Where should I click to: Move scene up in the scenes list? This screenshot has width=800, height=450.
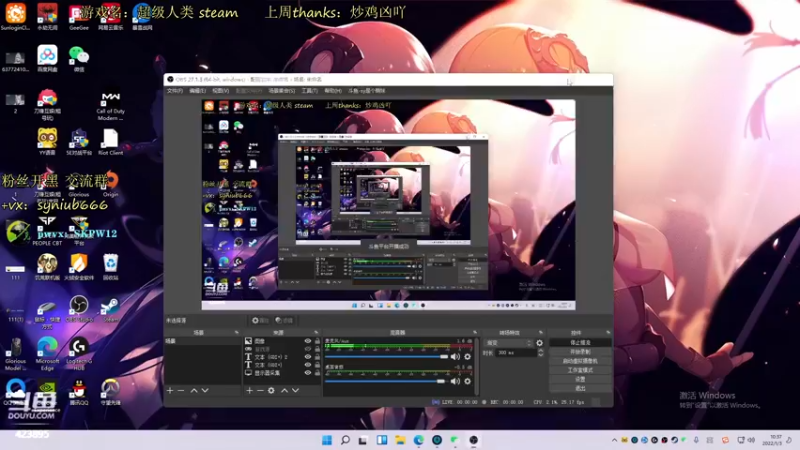[194, 390]
